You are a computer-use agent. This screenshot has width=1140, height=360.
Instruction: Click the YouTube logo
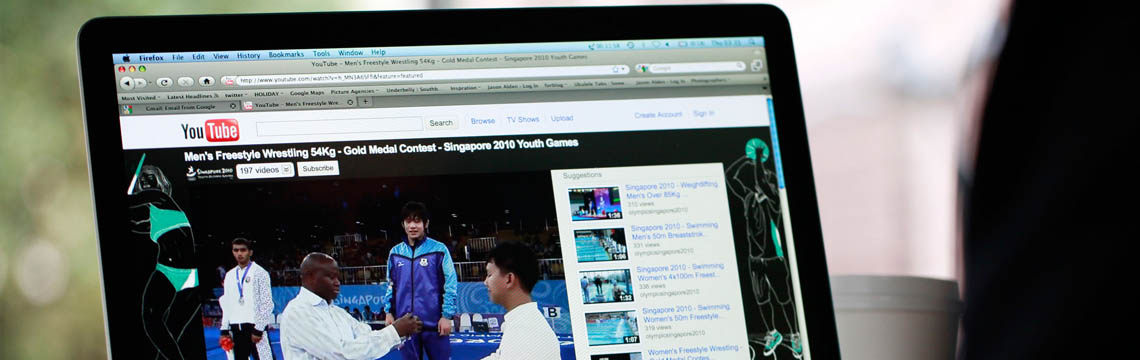(x=210, y=131)
